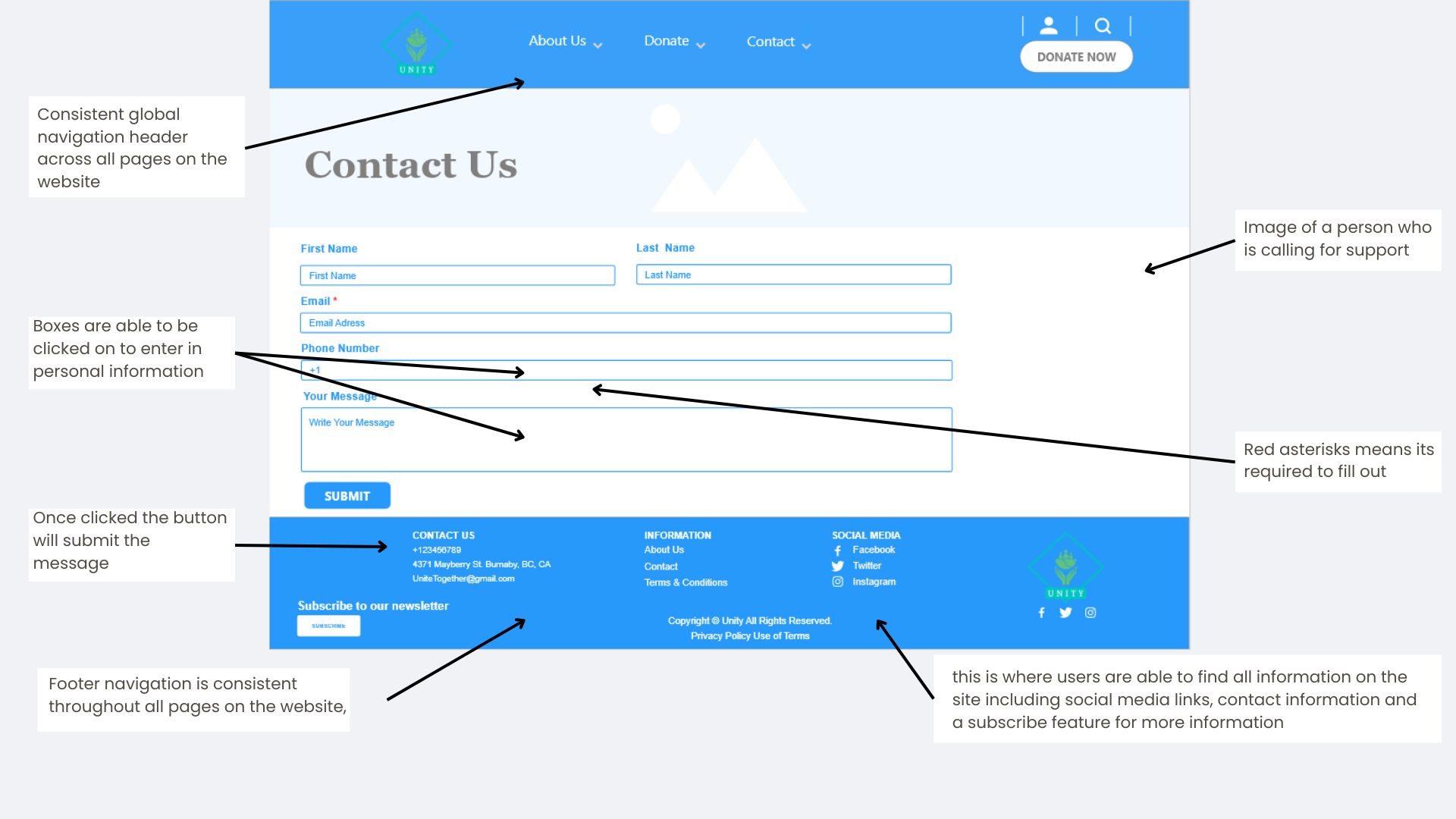Open the user account icon
Viewport: 1456px width, 819px height.
click(1047, 25)
